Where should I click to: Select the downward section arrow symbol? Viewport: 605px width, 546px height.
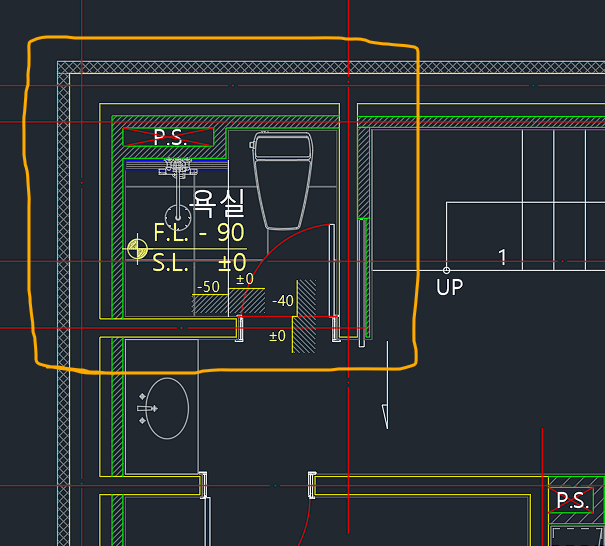pos(384,415)
